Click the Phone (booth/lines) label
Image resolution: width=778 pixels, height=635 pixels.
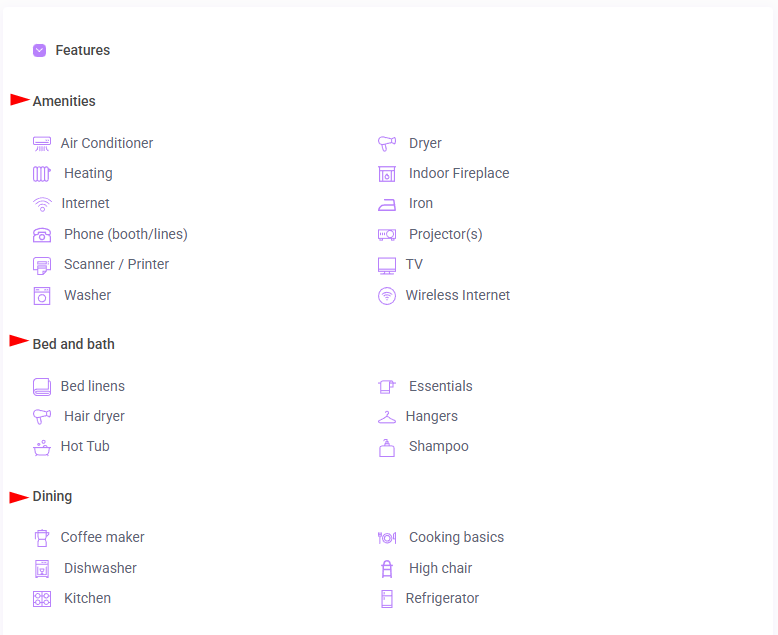click(x=125, y=235)
